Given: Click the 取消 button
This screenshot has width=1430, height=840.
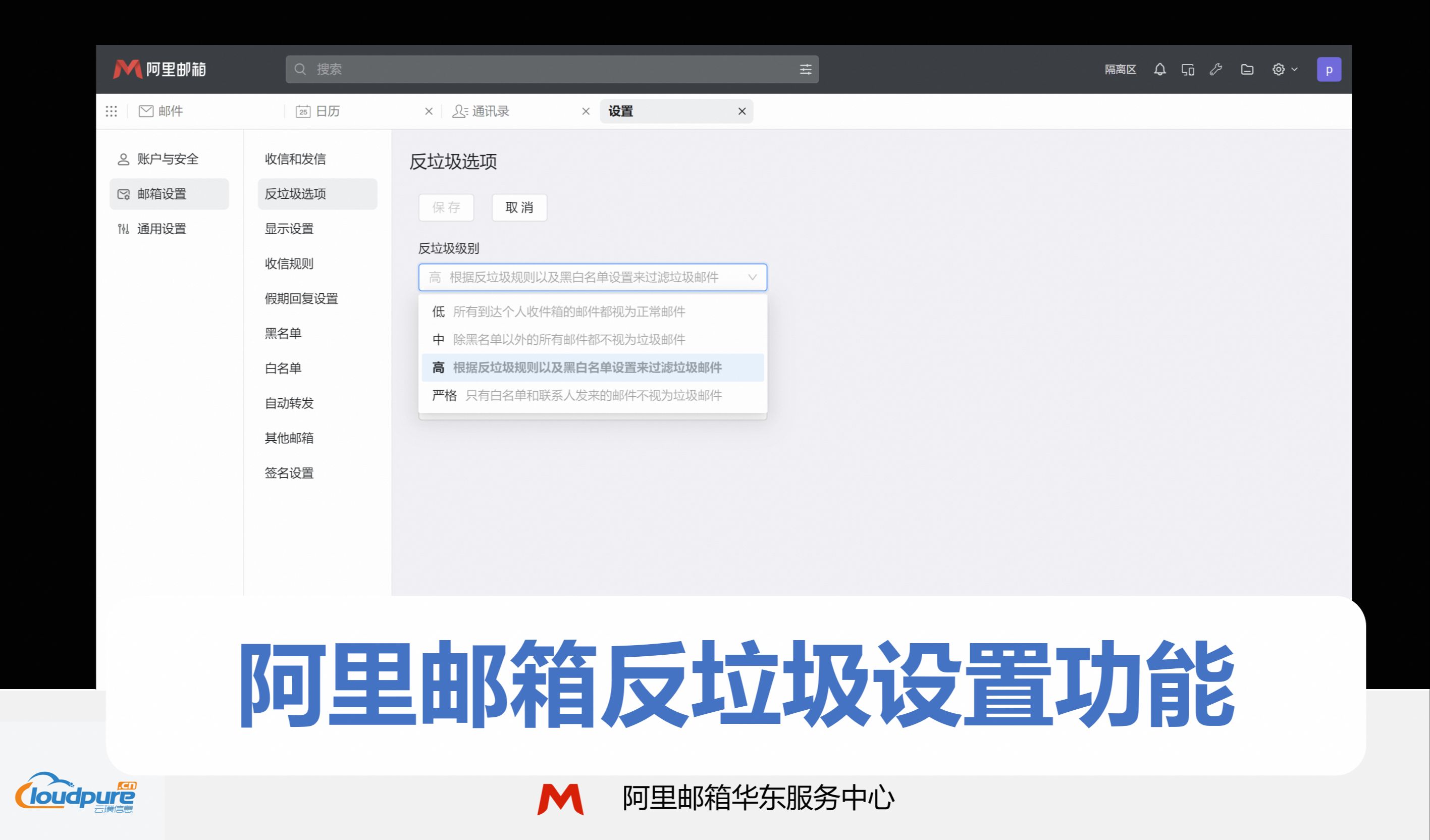Looking at the screenshot, I should pos(519,208).
